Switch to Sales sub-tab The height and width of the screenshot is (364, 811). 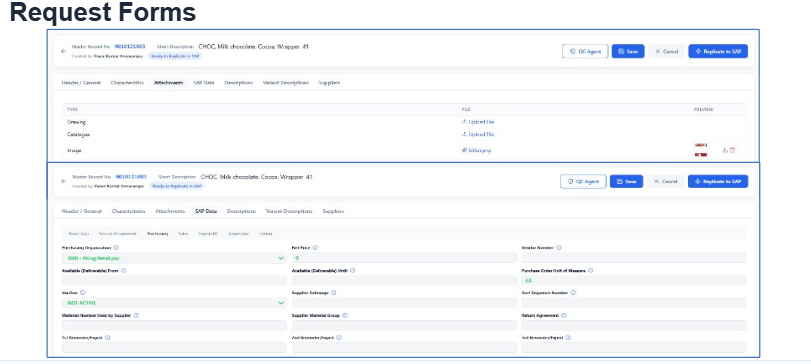click(183, 234)
